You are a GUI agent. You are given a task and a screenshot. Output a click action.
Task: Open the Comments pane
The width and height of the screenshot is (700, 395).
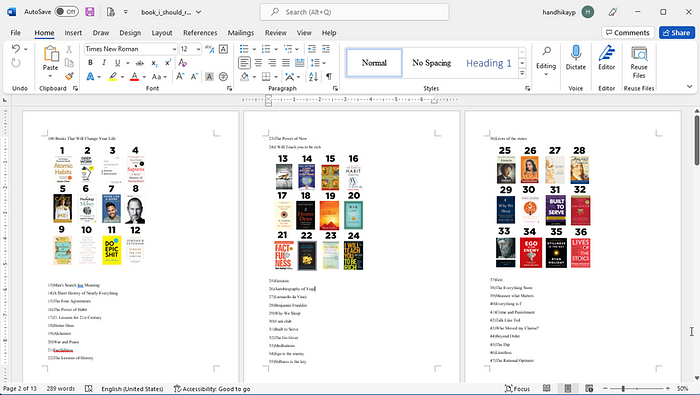pos(627,33)
